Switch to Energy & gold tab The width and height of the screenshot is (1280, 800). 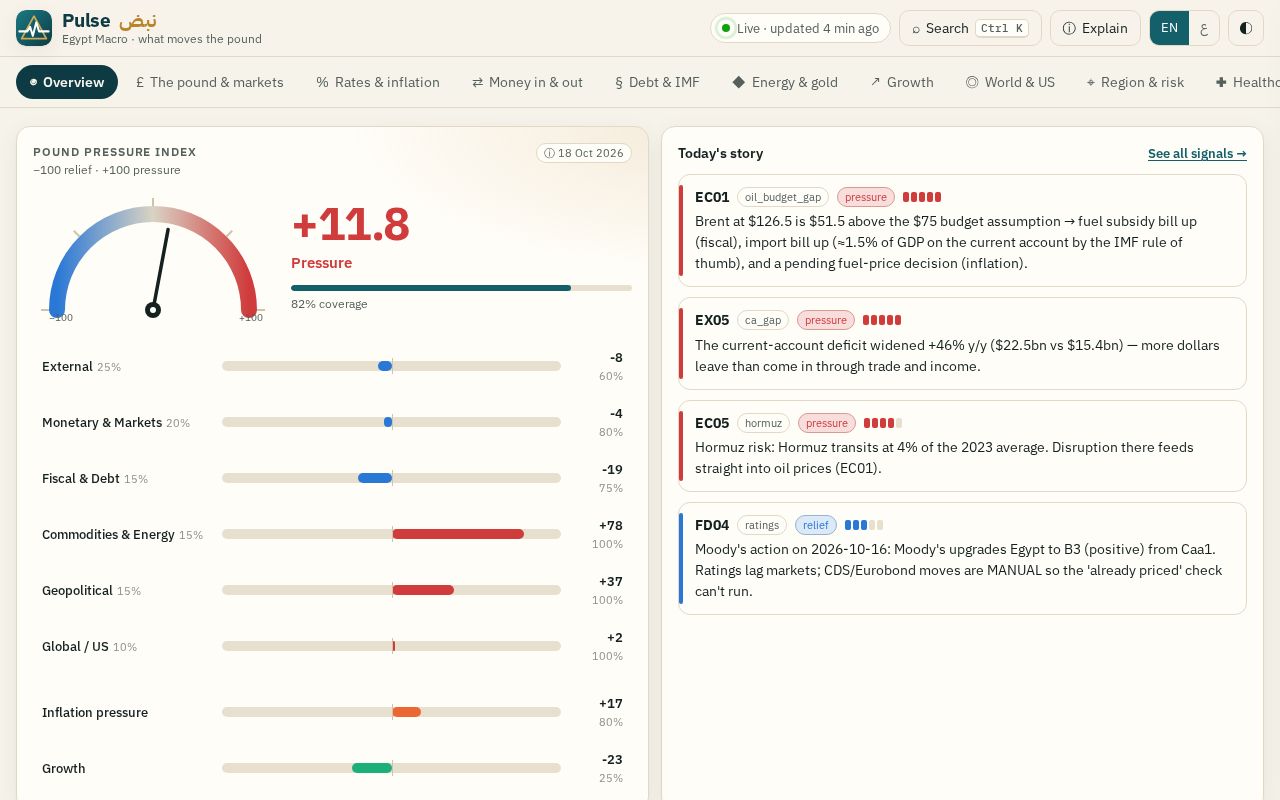pos(785,82)
